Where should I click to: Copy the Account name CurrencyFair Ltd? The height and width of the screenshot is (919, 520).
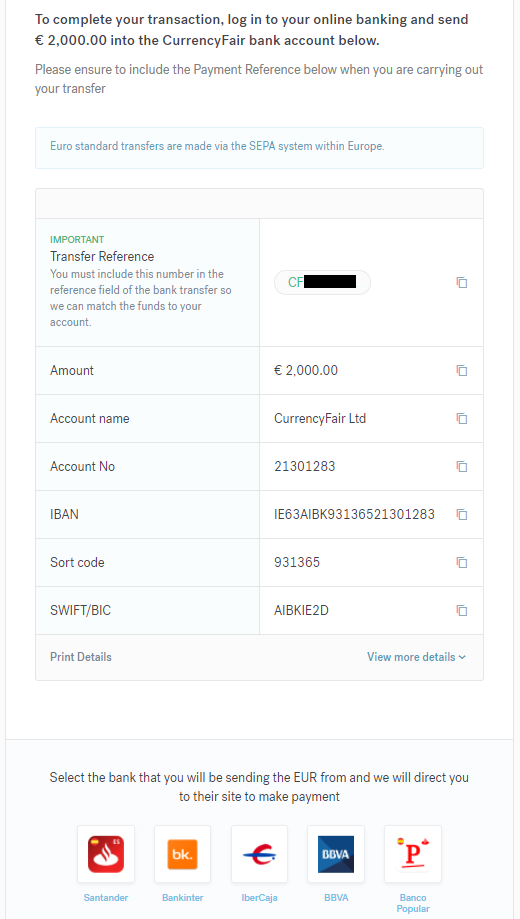click(x=462, y=418)
